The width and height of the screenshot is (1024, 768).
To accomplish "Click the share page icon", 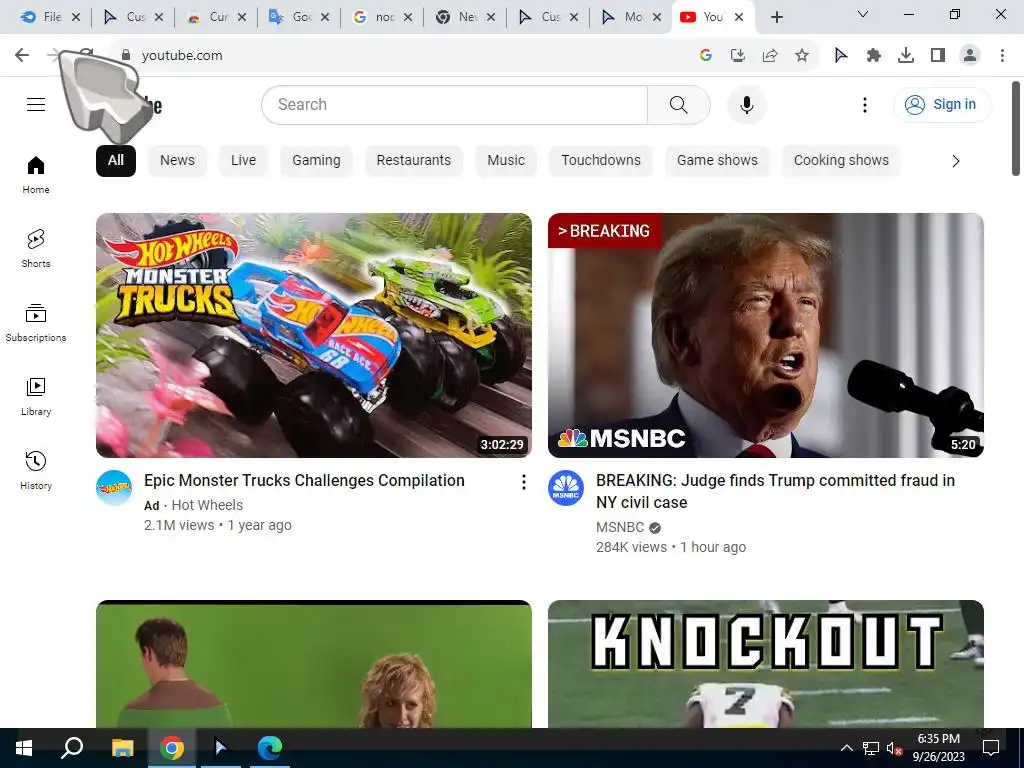I will [770, 56].
